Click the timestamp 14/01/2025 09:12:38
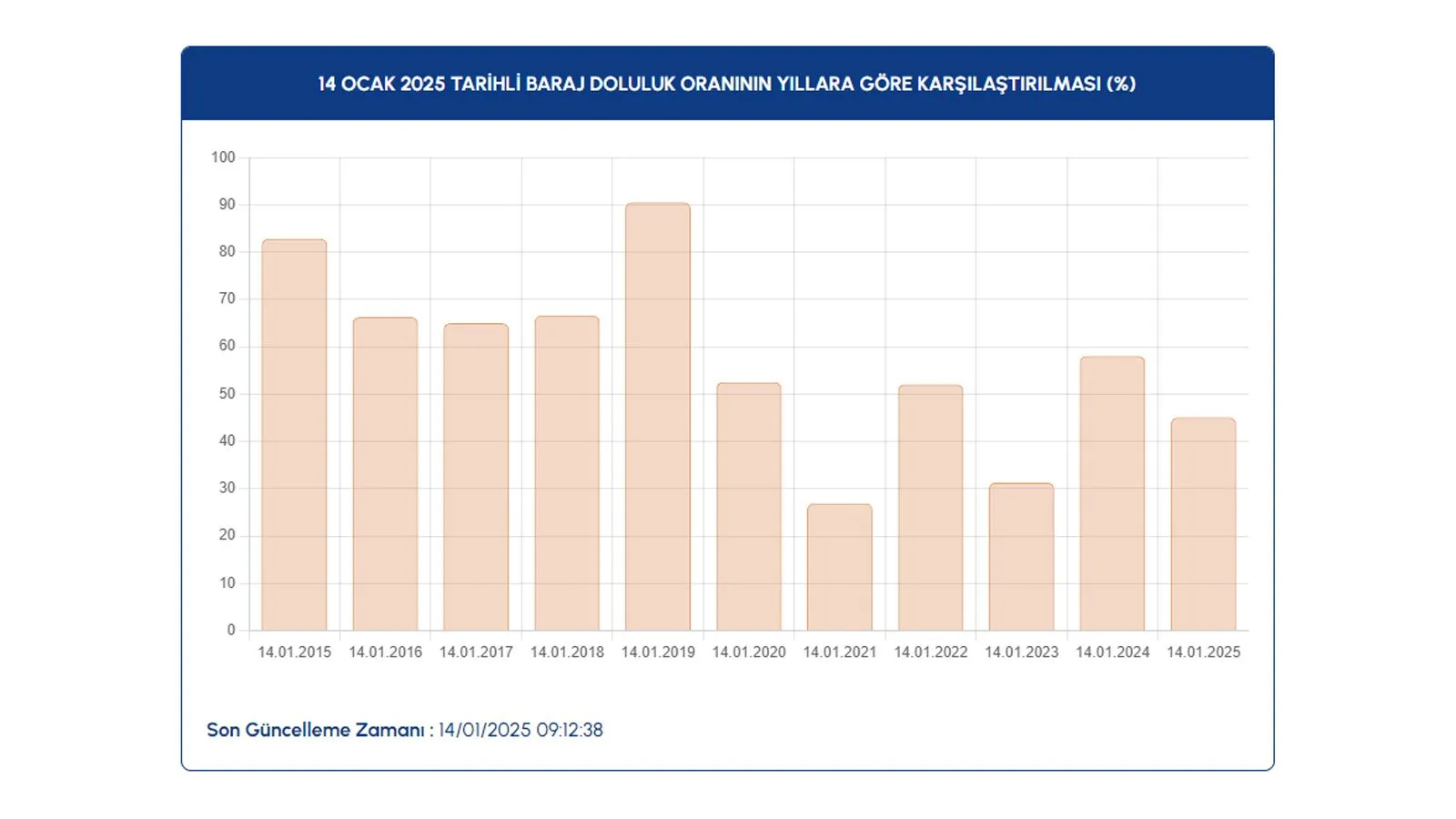 (x=521, y=731)
